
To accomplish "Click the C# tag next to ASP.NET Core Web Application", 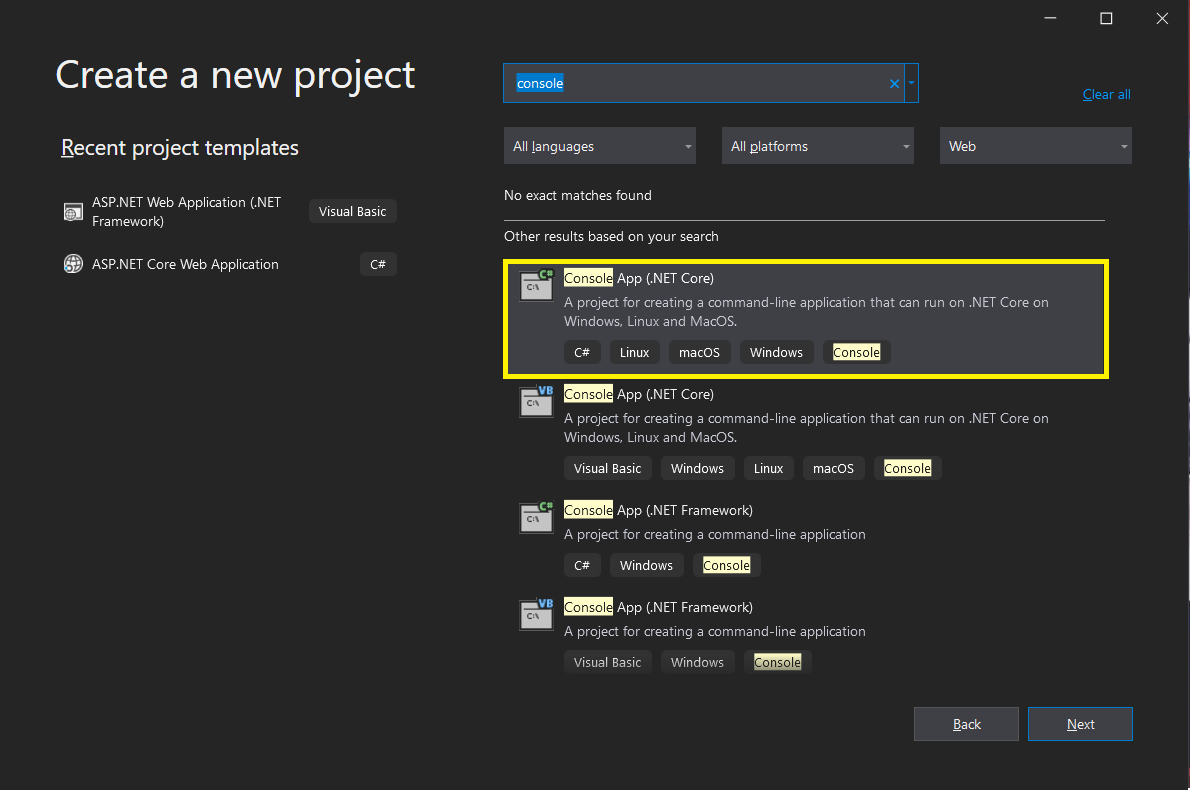I will tap(378, 264).
